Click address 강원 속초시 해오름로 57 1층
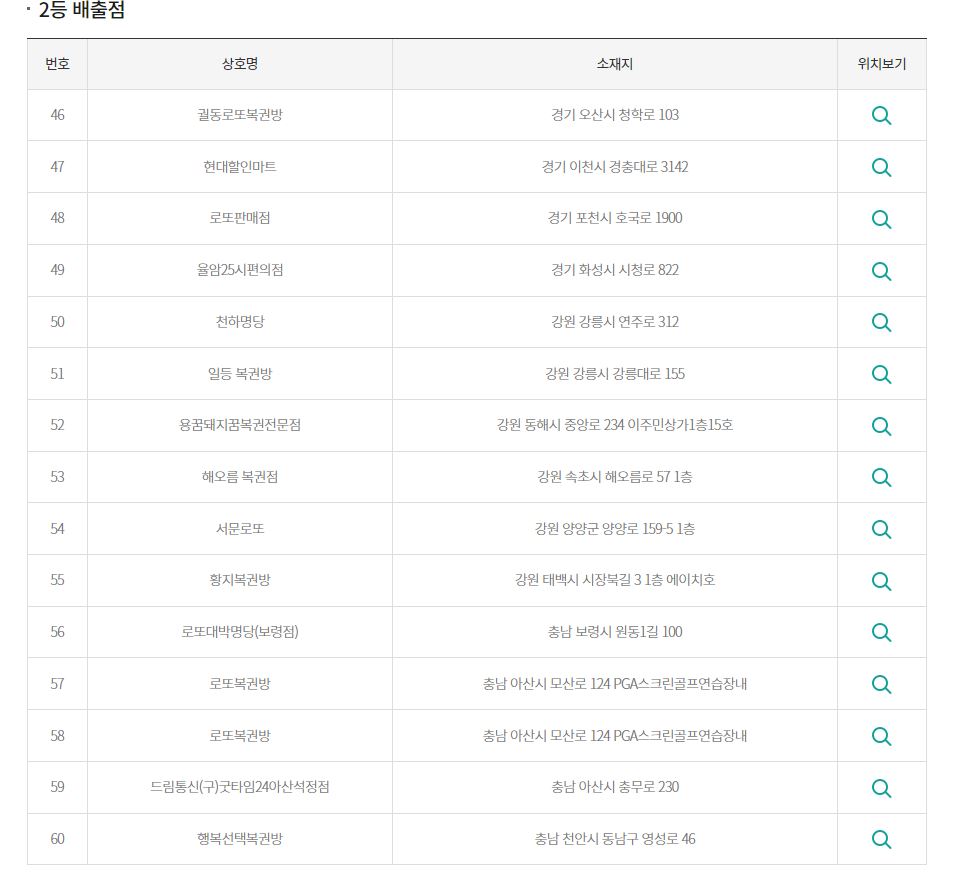The image size is (977, 881). click(615, 477)
